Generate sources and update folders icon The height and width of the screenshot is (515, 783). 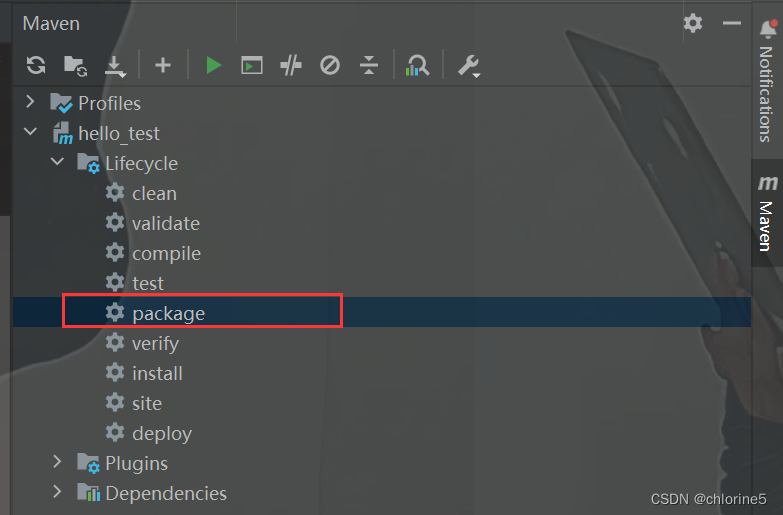pos(75,65)
